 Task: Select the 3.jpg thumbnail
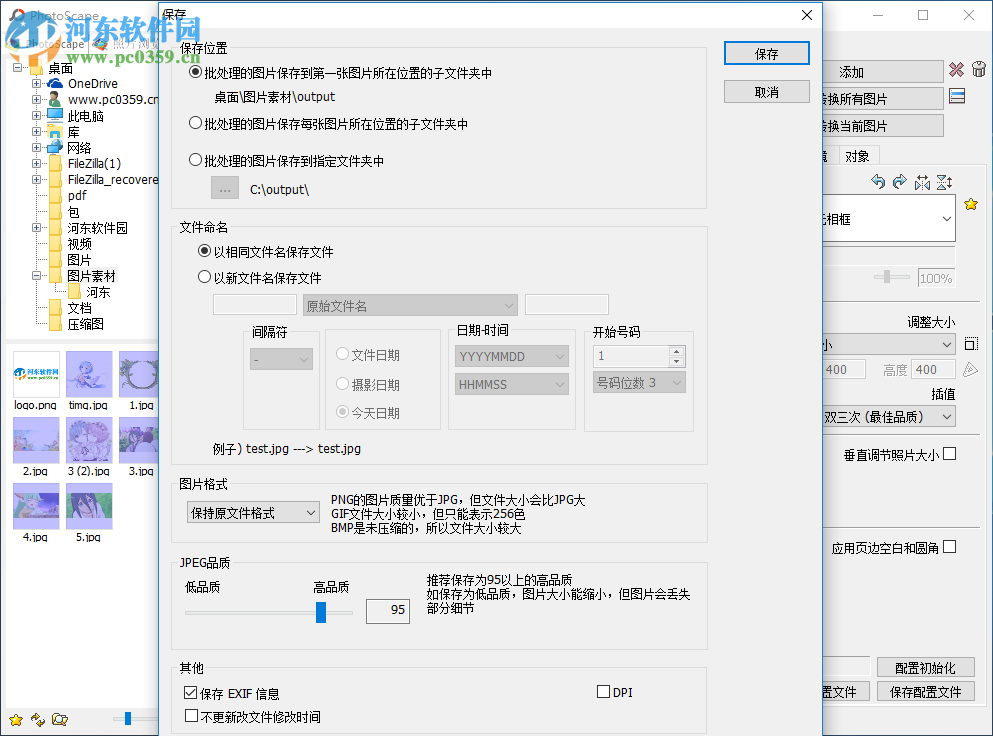[x=138, y=440]
